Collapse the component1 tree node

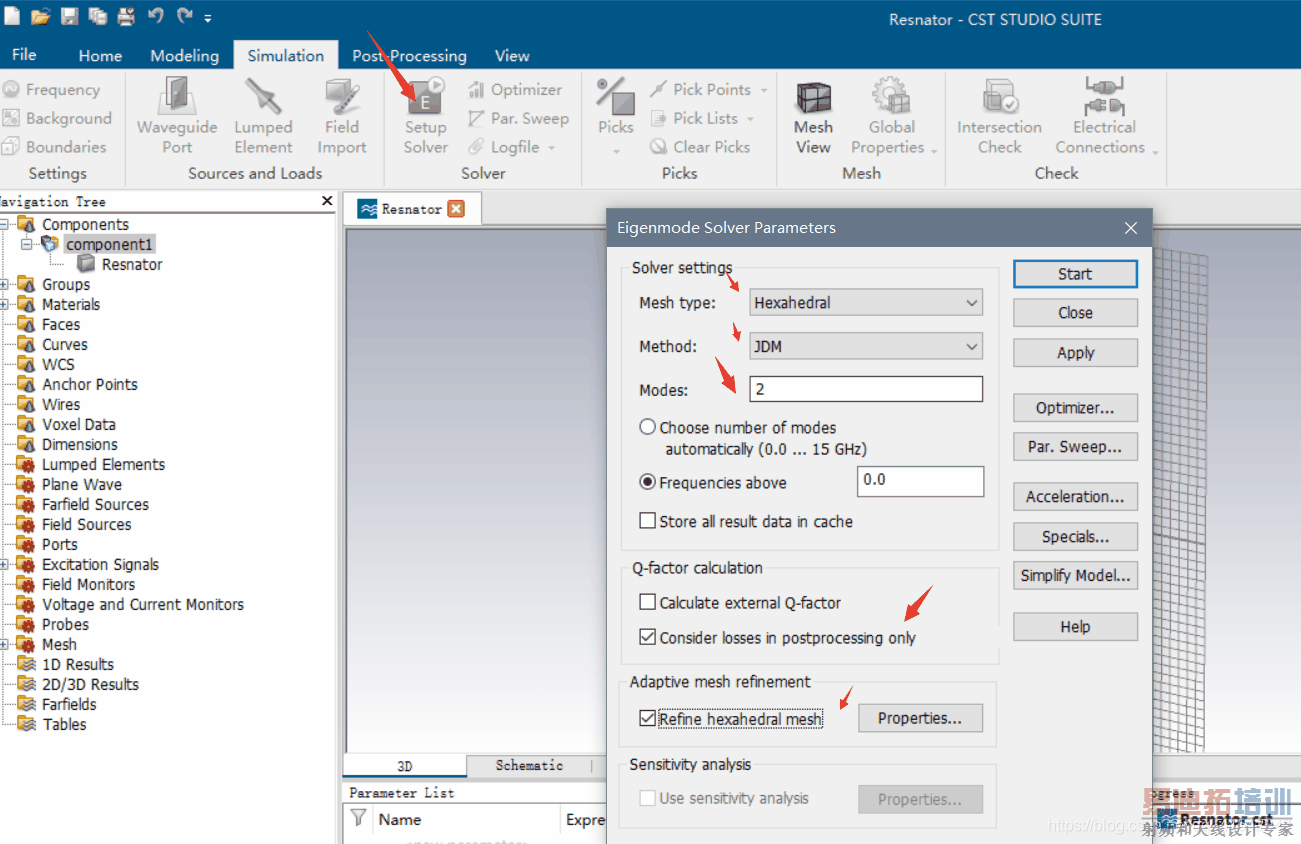click(27, 245)
